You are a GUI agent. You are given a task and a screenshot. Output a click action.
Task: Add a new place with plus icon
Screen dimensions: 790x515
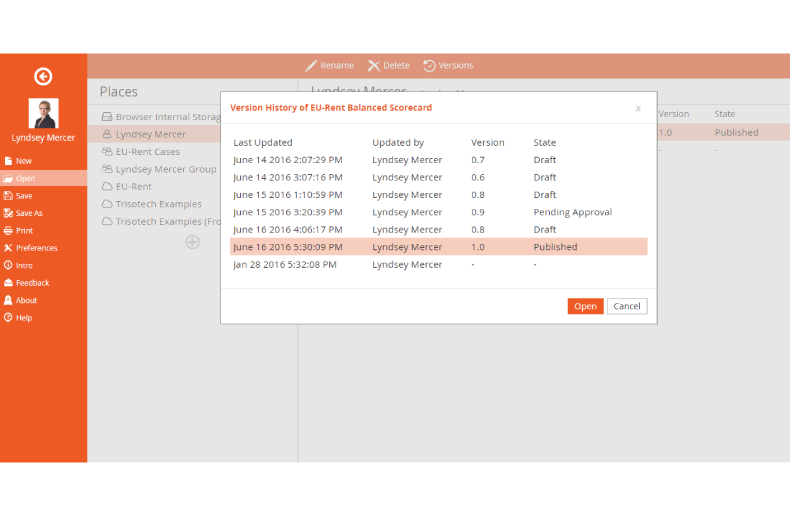(192, 242)
